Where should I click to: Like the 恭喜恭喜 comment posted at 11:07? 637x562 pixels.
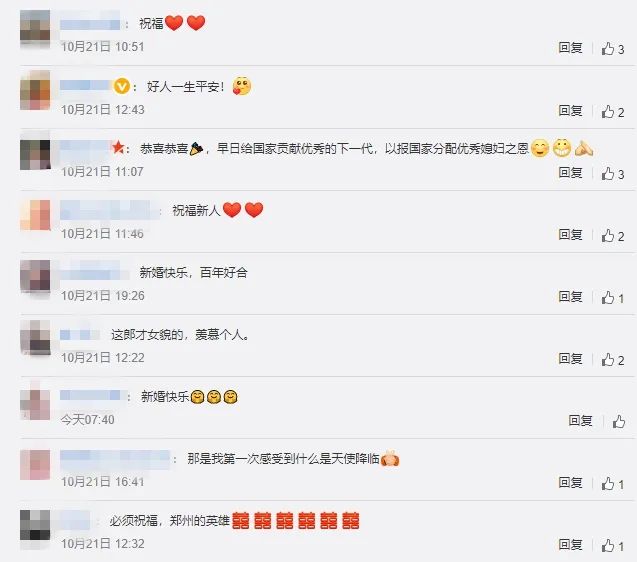[613, 174]
